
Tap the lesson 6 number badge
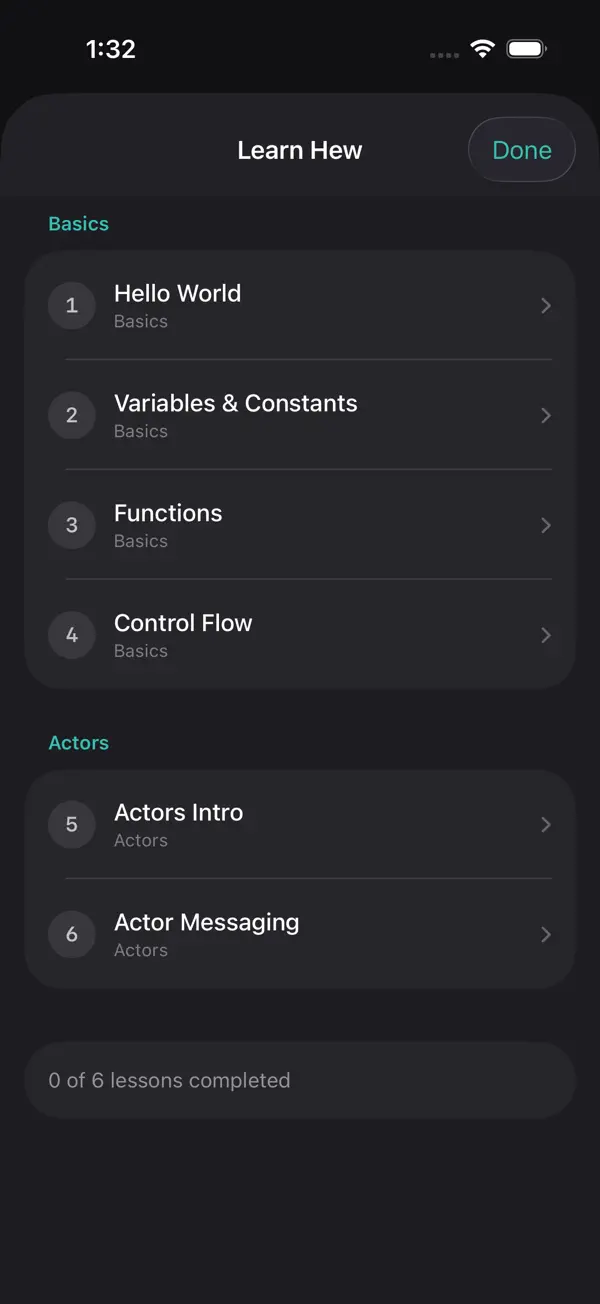pos(72,934)
